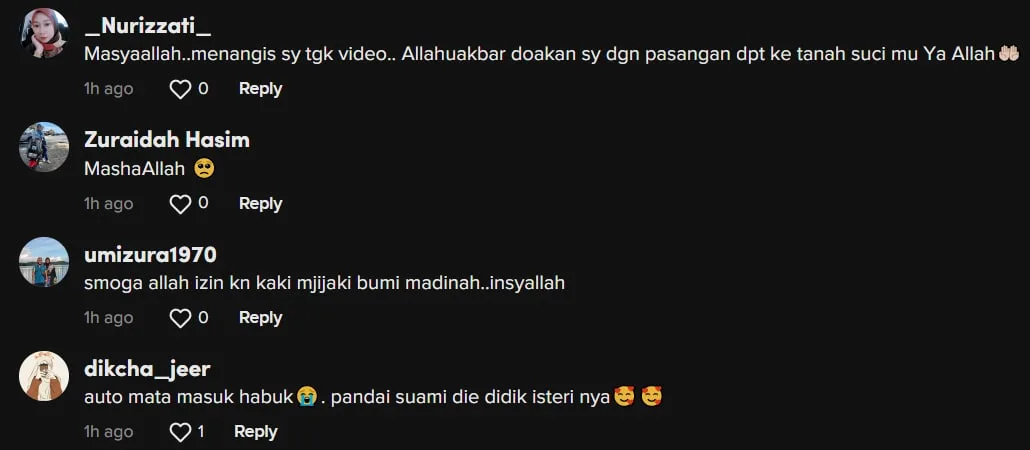The image size is (1030, 450).
Task: Visit the Zuraidah Hasim username
Action: click(x=167, y=140)
